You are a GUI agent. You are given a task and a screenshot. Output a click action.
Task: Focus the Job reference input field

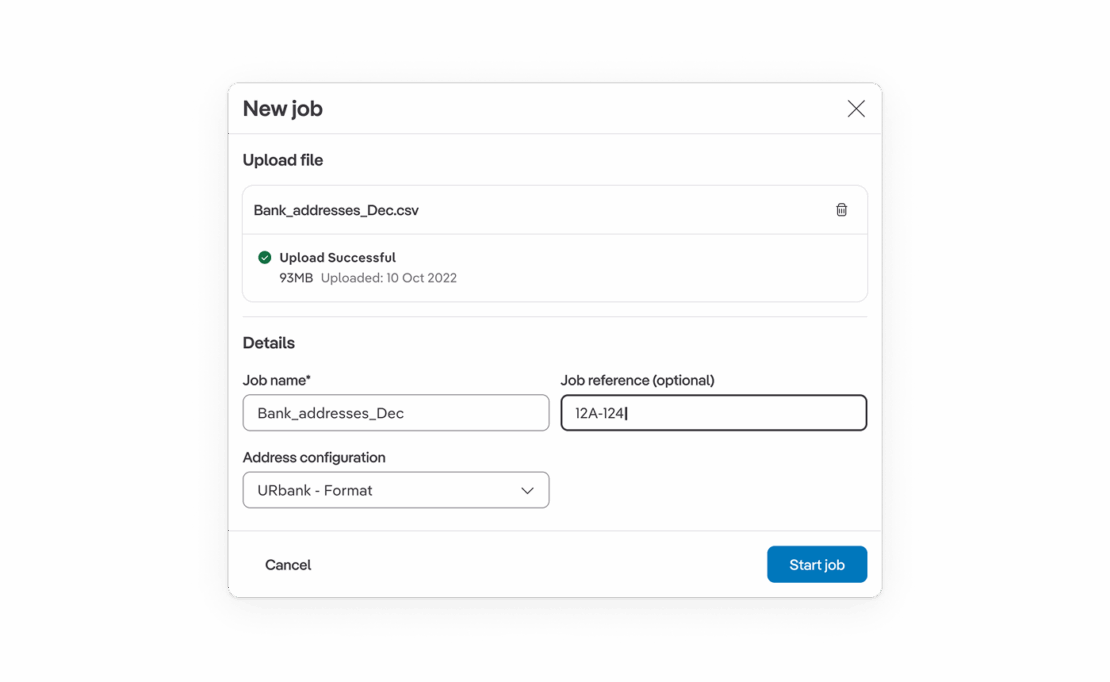coord(714,413)
